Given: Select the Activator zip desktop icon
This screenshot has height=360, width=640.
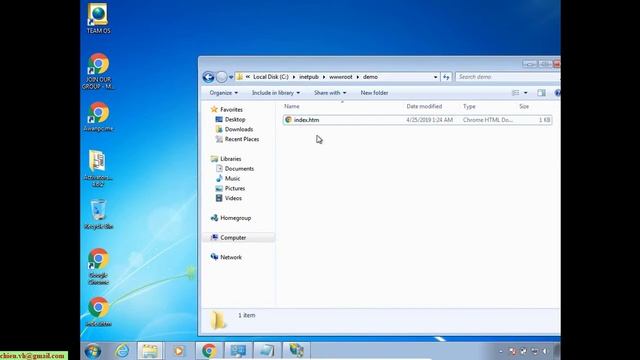Looking at the screenshot, I should [x=98, y=169].
